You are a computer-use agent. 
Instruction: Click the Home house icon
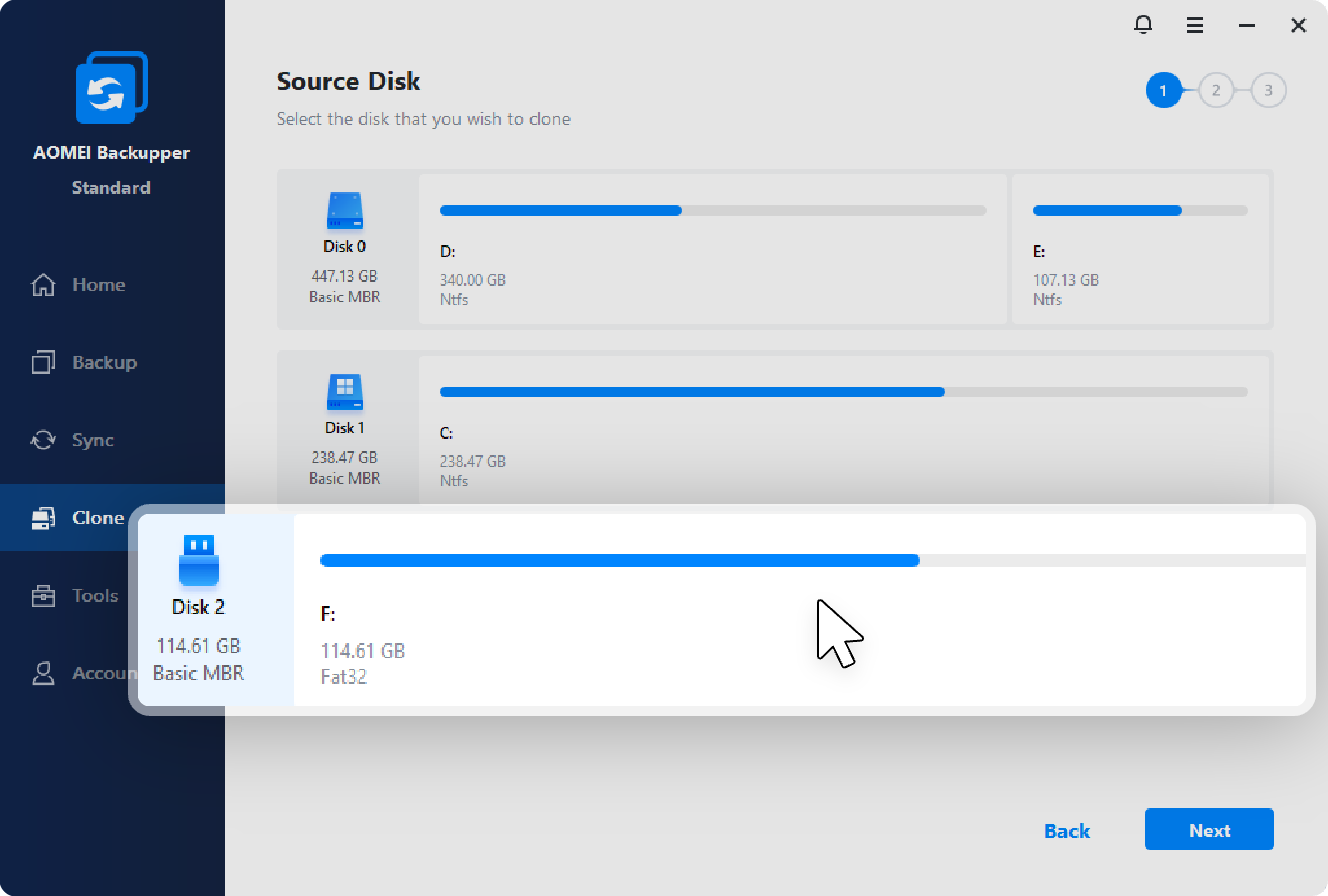coord(43,285)
